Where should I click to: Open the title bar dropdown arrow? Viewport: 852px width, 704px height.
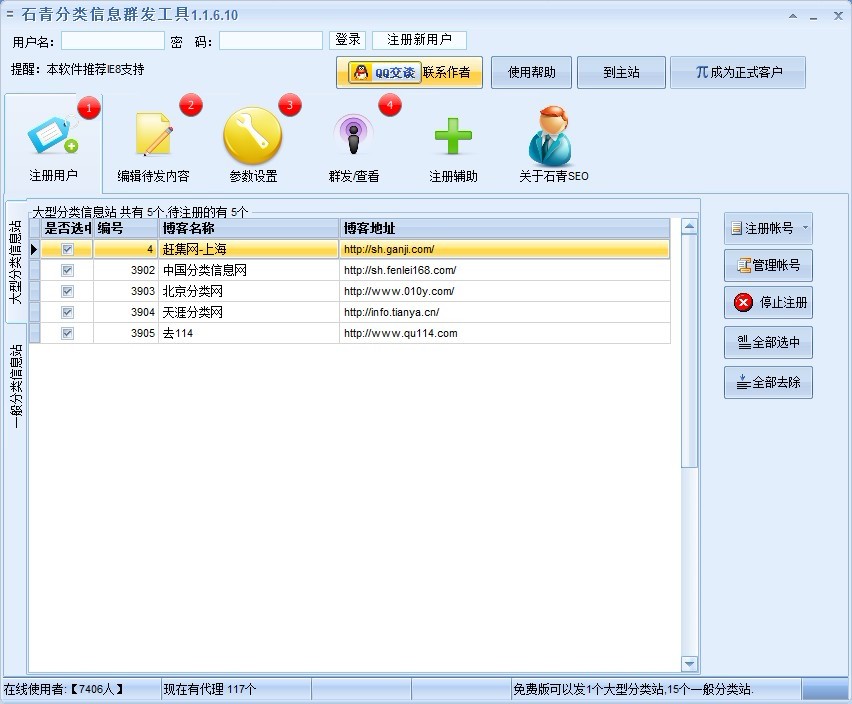coord(793,17)
